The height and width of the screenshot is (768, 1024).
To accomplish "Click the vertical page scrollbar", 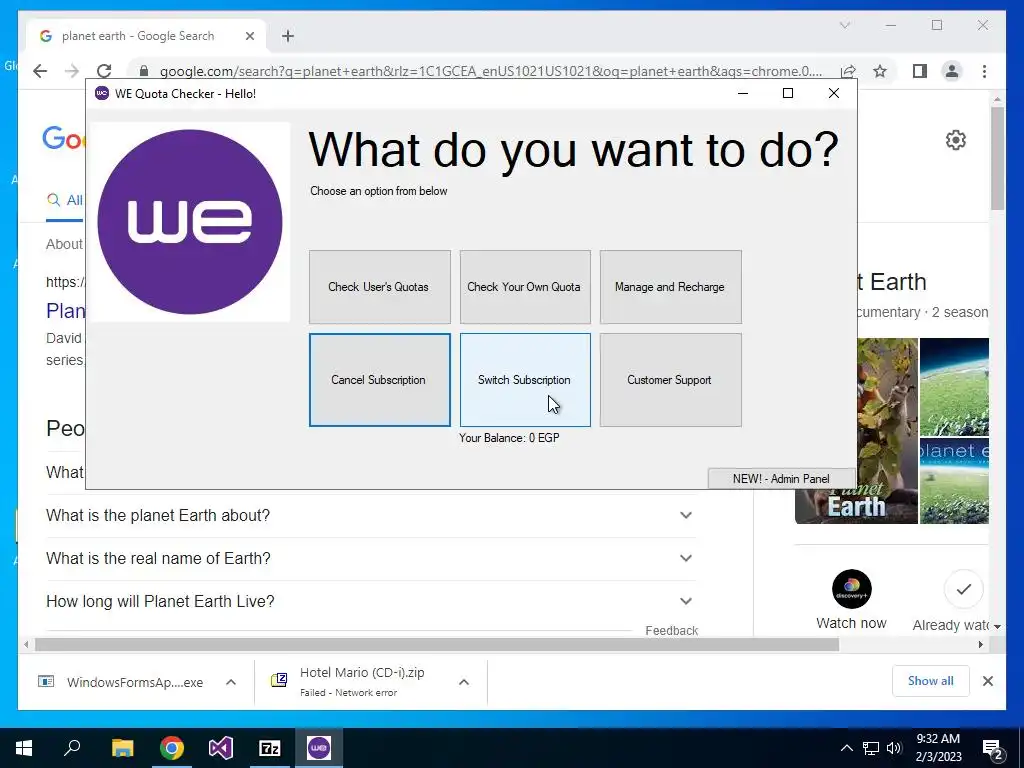I will 997,160.
